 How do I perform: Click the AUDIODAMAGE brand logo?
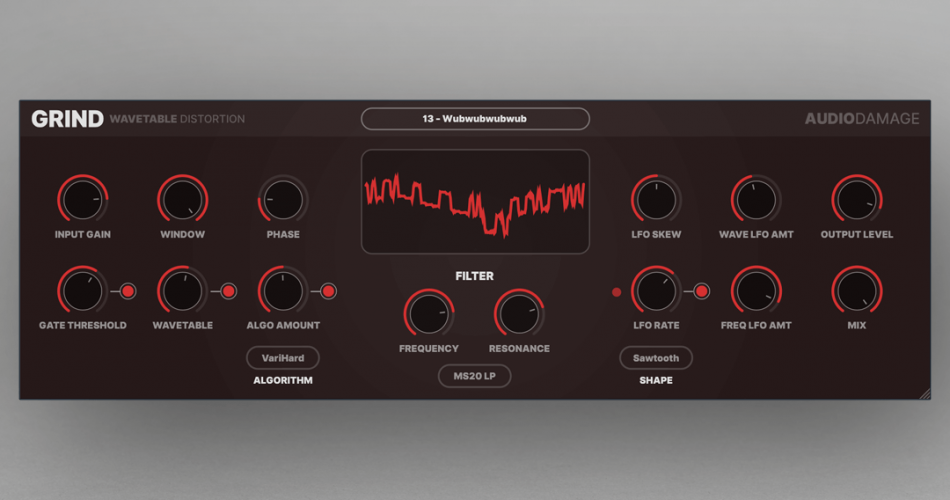point(862,119)
